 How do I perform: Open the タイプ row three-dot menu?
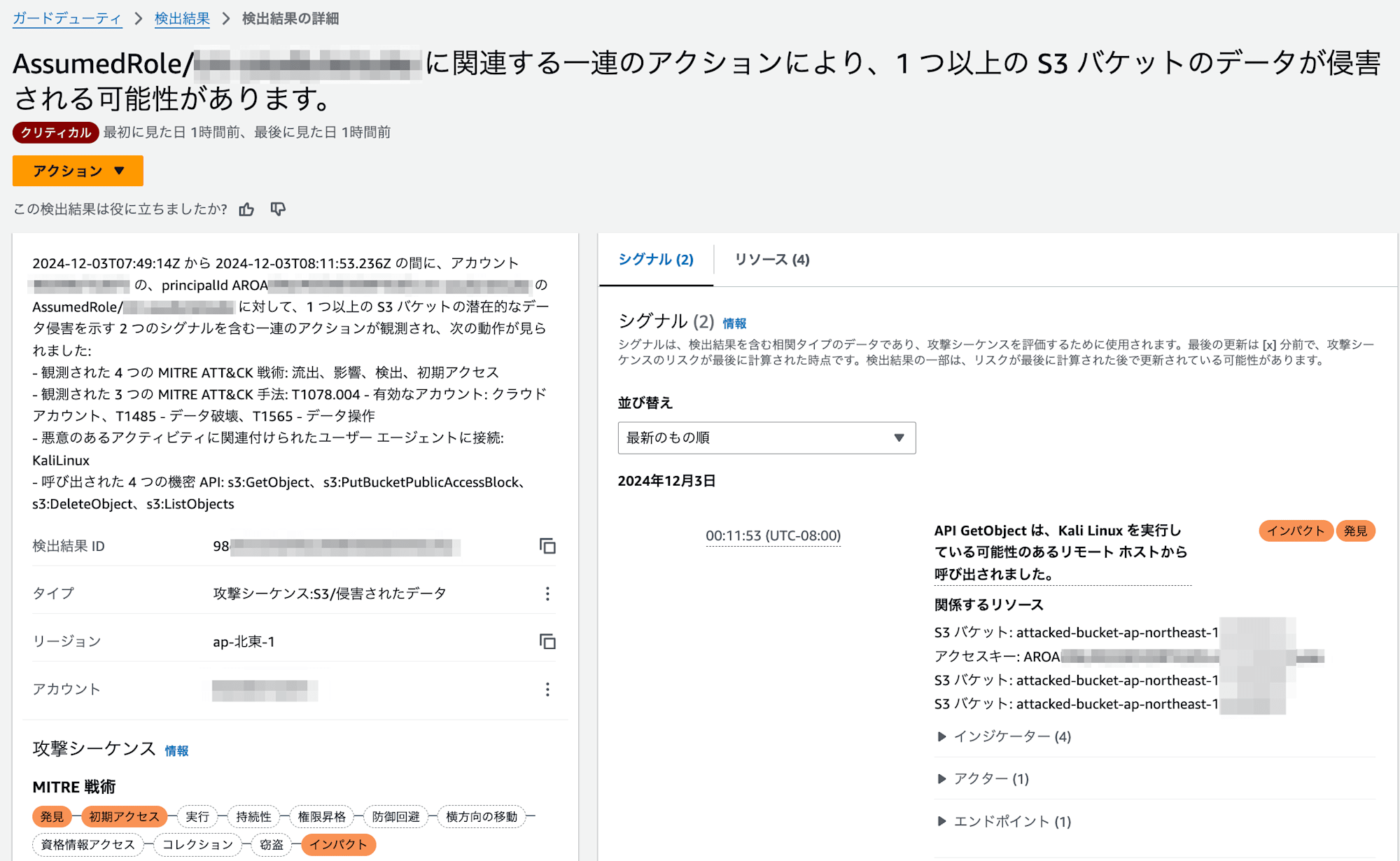(547, 594)
